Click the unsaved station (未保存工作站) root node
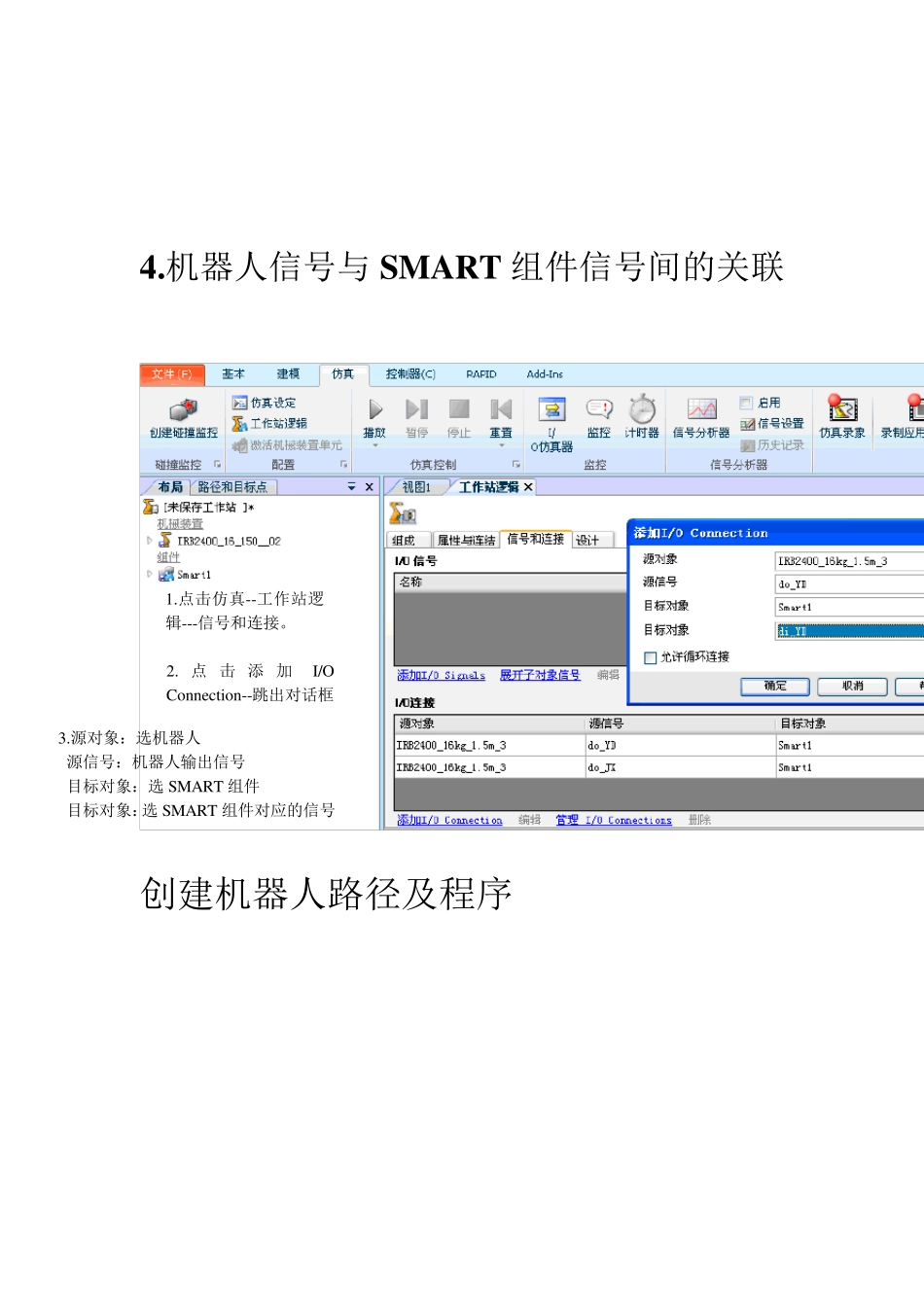924x1307 pixels. [x=198, y=508]
